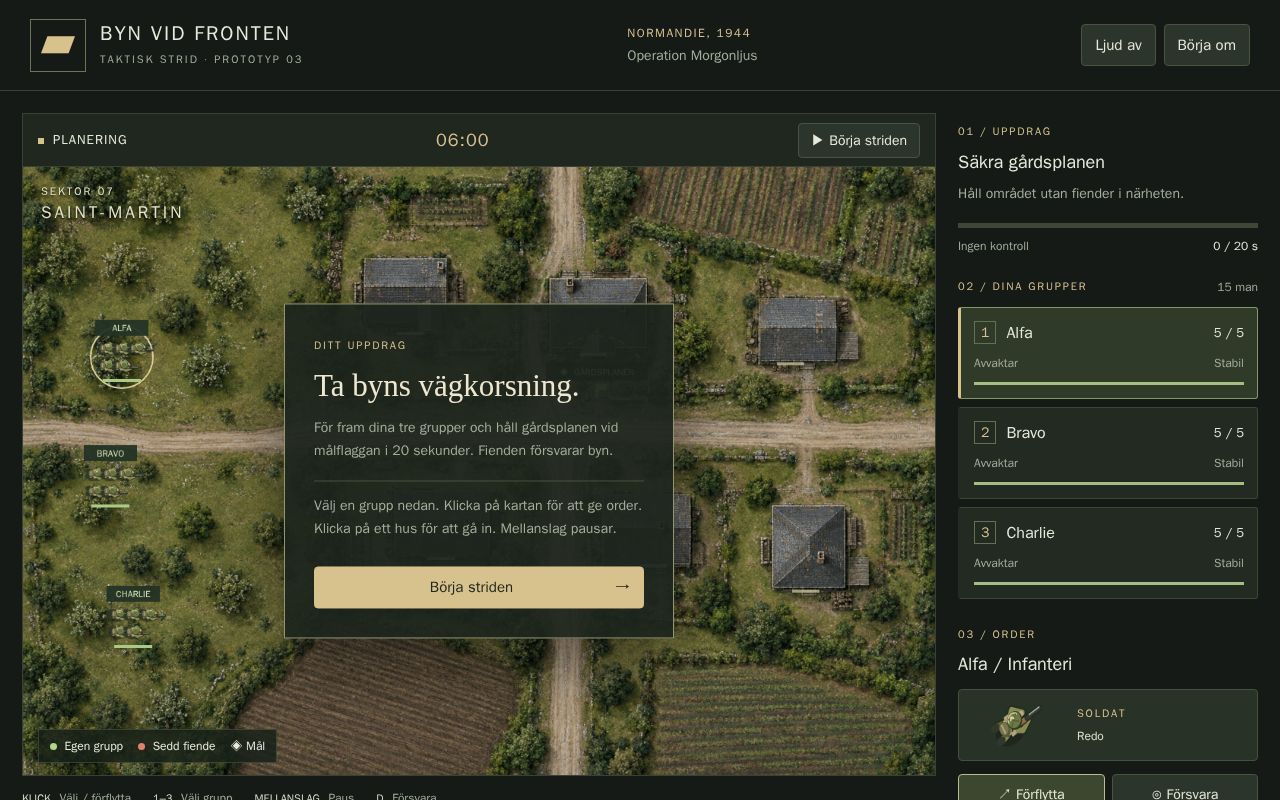The width and height of the screenshot is (1280, 800).
Task: Select the Charlie group card
Action: (1108, 553)
